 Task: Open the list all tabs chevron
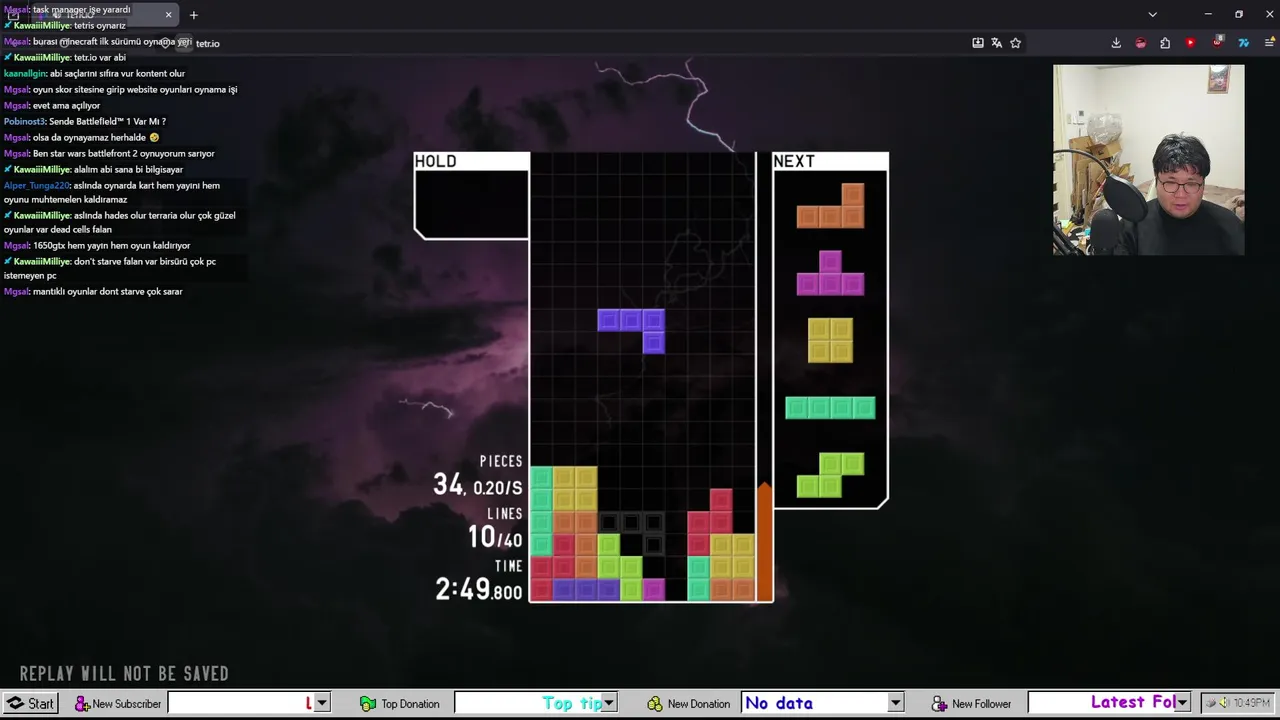pos(1152,15)
